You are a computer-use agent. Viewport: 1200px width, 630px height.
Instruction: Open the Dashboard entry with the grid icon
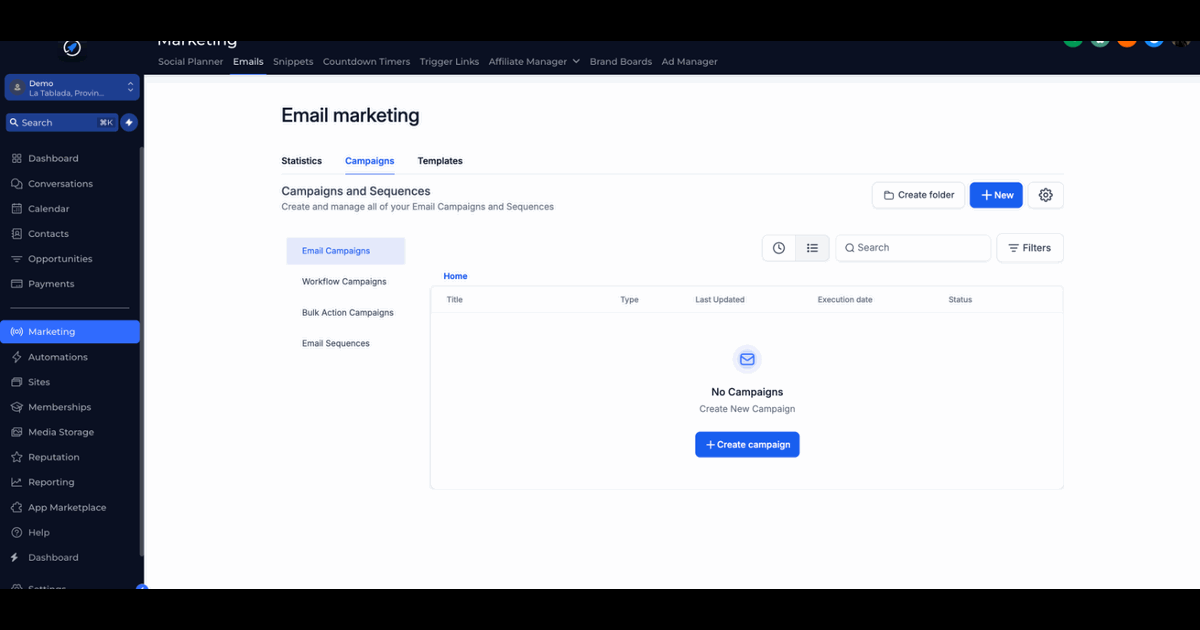click(x=53, y=158)
